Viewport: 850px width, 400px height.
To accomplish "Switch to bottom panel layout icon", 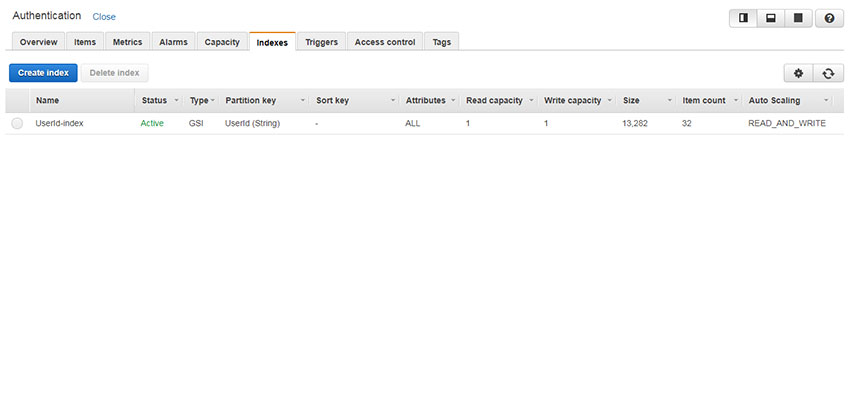I will click(770, 18).
